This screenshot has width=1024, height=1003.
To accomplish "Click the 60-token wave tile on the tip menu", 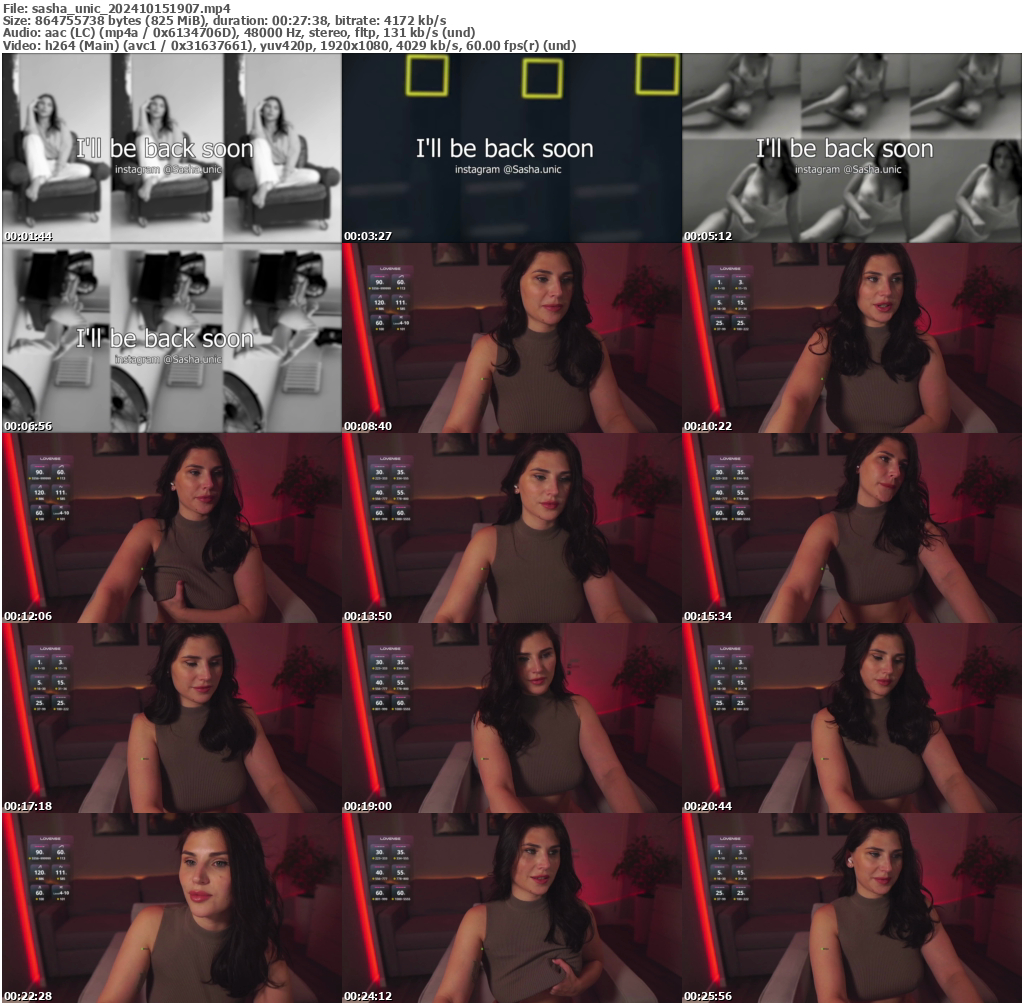I will pos(401,283).
